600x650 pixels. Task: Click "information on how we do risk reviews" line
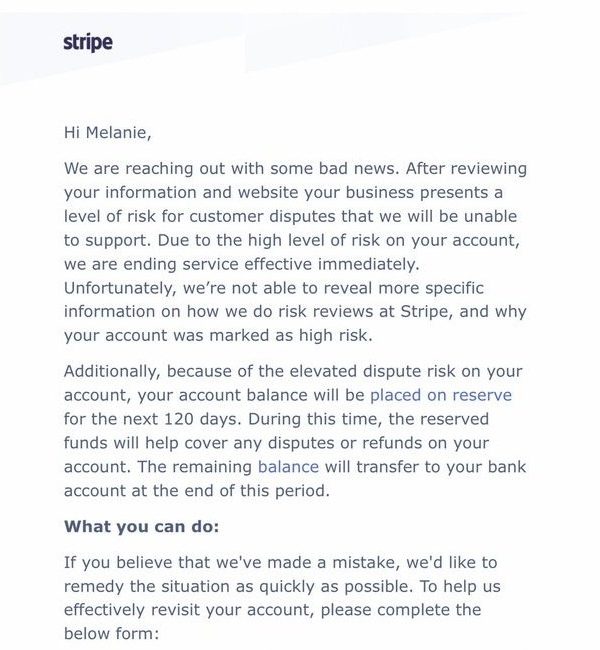(x=290, y=311)
